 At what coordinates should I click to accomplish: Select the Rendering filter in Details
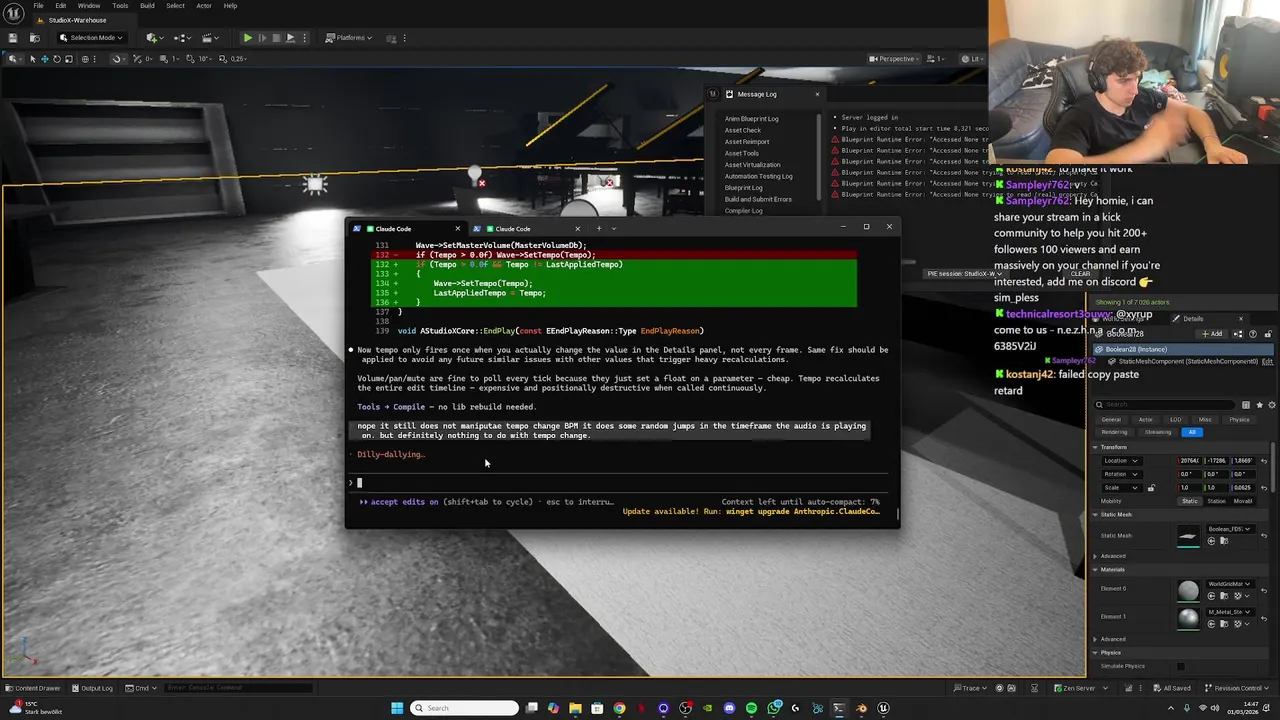coord(1114,432)
